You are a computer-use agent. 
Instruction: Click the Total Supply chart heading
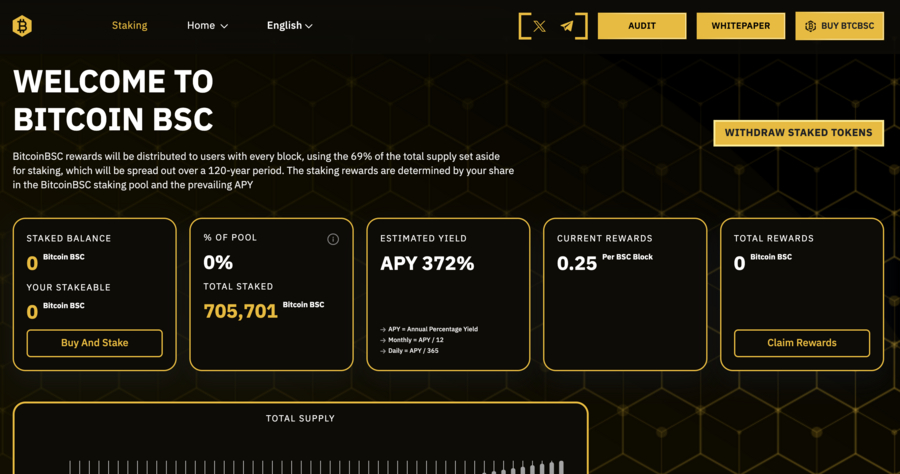click(x=300, y=418)
